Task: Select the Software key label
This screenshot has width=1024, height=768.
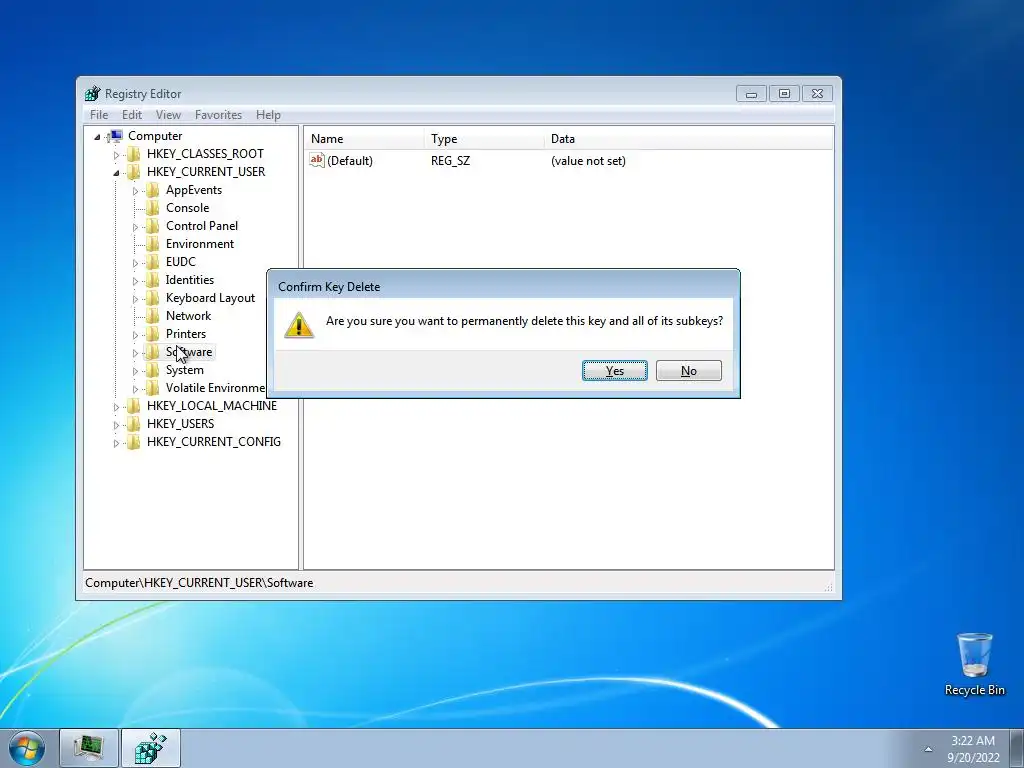Action: [x=189, y=352]
